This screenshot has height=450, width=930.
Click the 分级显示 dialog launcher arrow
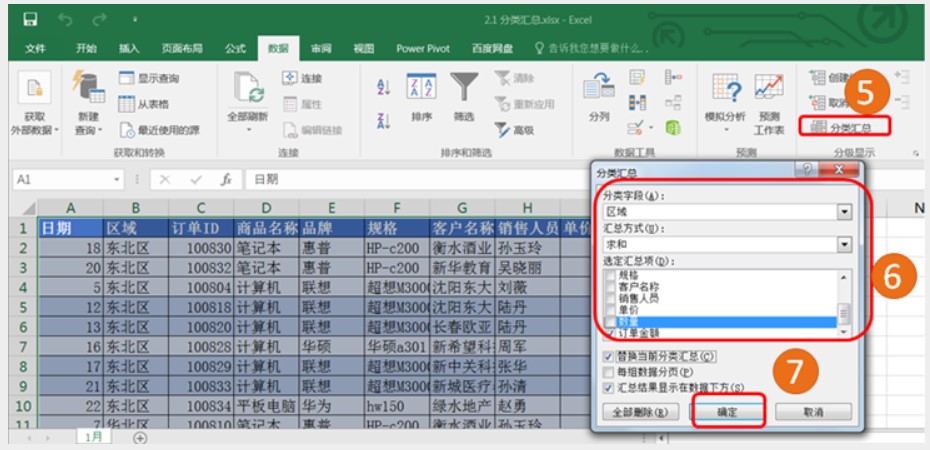(915, 154)
